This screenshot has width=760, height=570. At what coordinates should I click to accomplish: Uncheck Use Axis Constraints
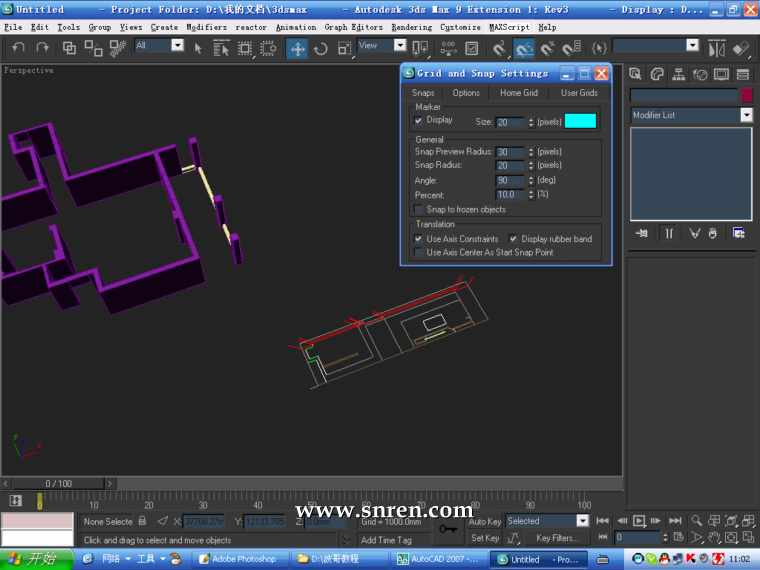419,239
